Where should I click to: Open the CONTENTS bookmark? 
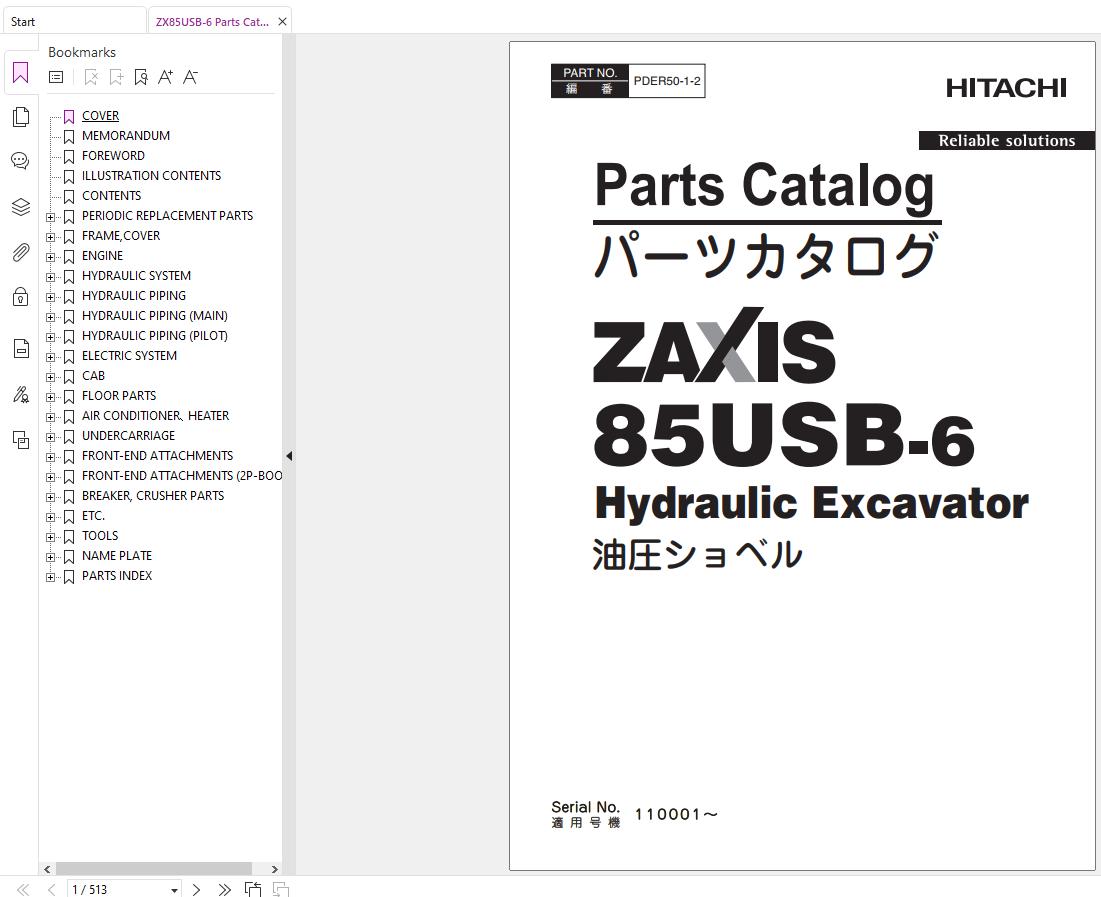coord(111,196)
